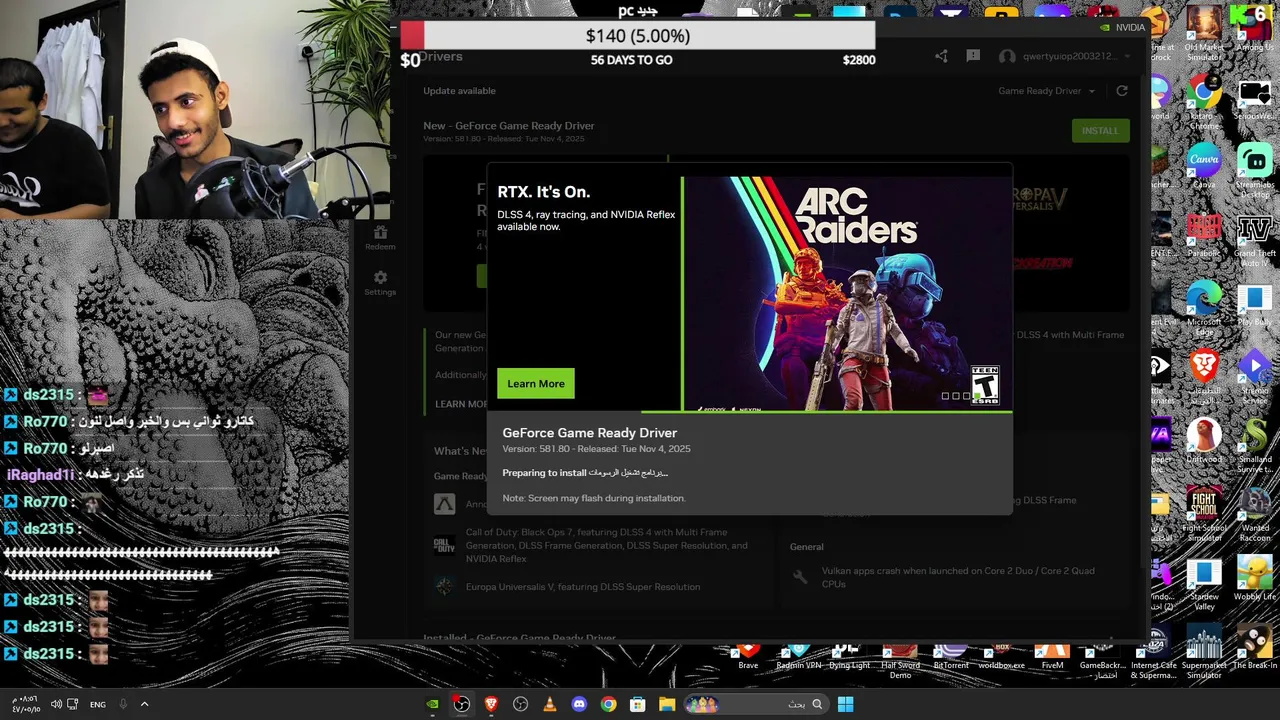This screenshot has height=720, width=1280.
Task: Open the Streamlabs Desktop shortcut
Action: [1254, 167]
